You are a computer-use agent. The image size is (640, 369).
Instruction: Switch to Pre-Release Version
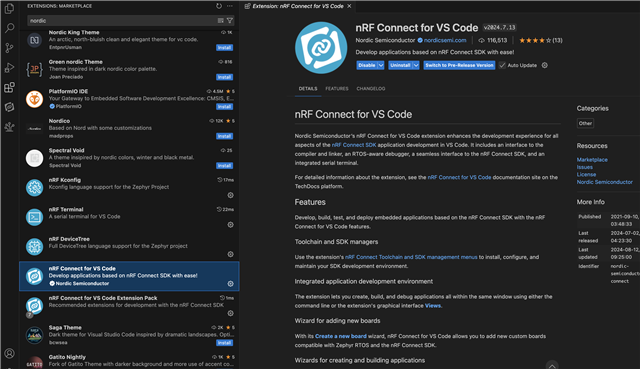pos(459,65)
